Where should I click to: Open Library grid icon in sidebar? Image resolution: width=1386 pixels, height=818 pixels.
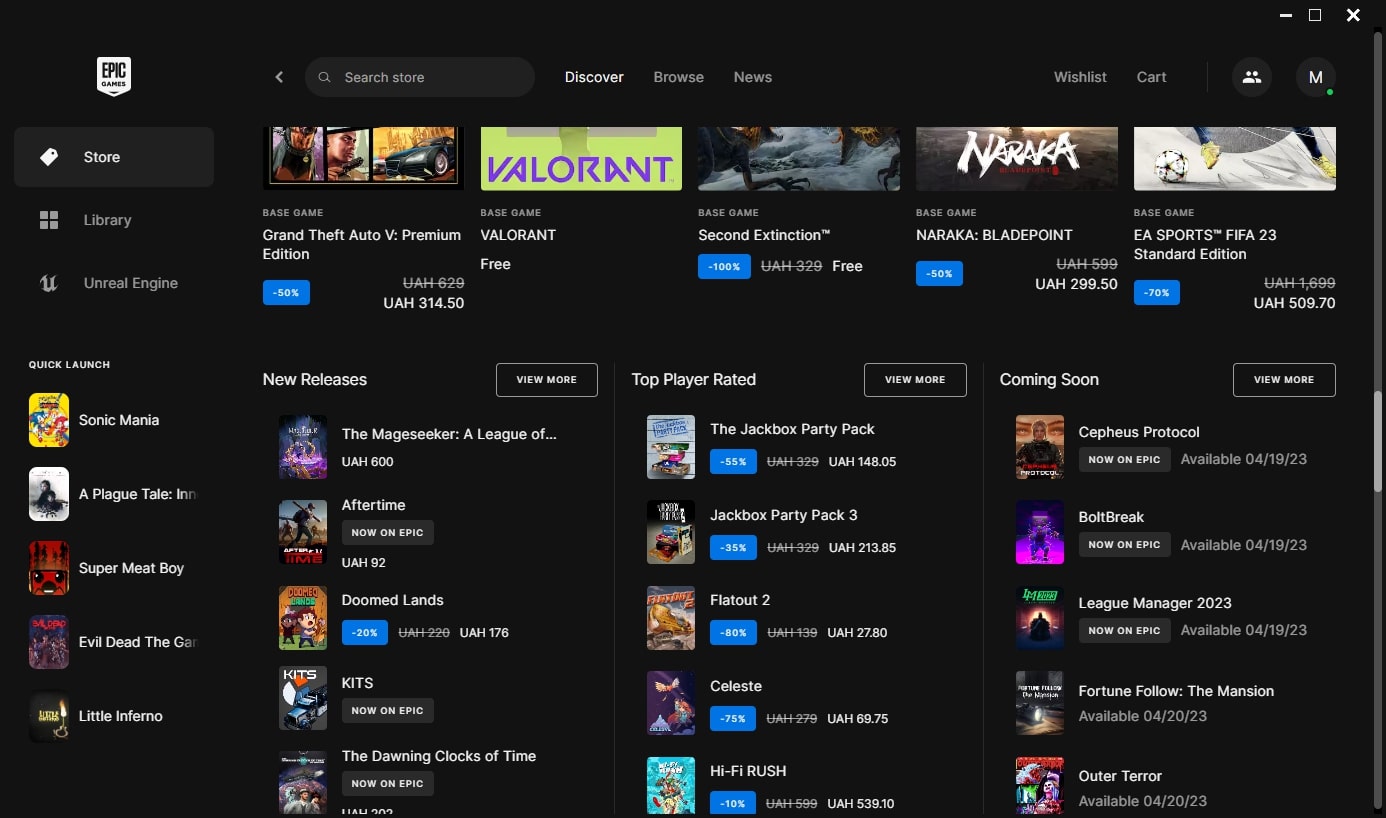click(49, 220)
